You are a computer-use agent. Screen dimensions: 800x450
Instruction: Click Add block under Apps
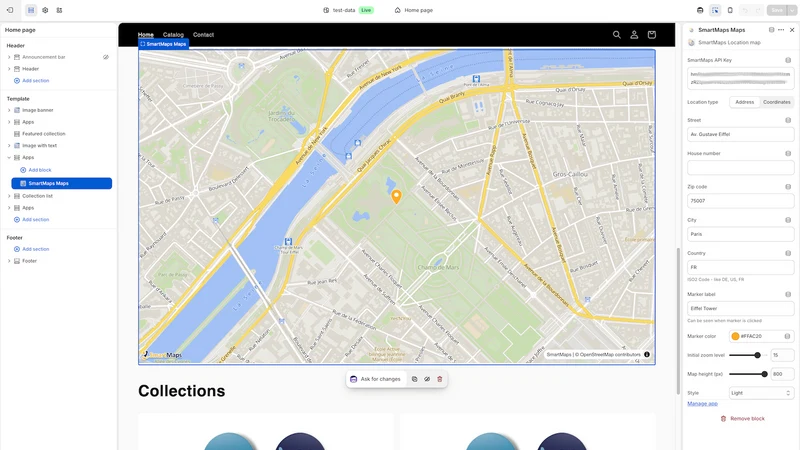(x=36, y=170)
